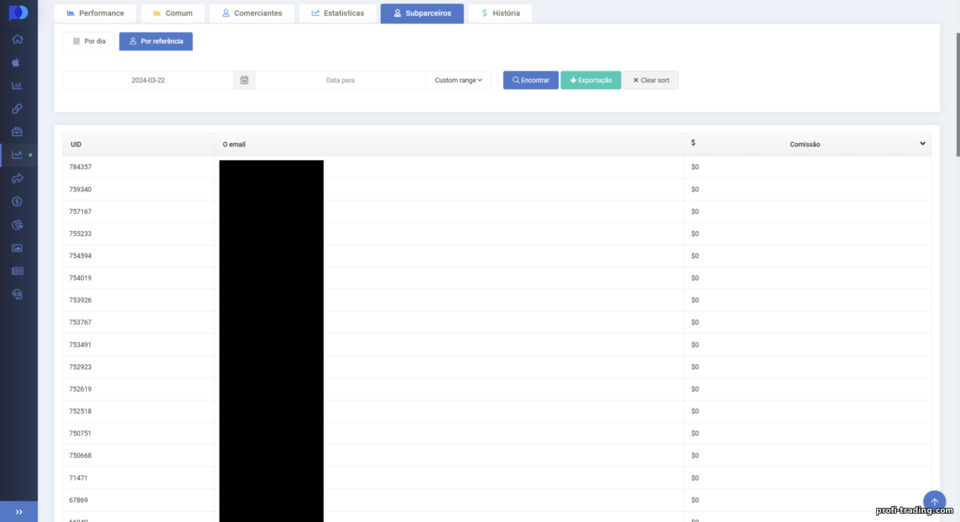Expand sidebar with double chevron button
Image resolution: width=960 pixels, height=522 pixels.
click(18, 512)
